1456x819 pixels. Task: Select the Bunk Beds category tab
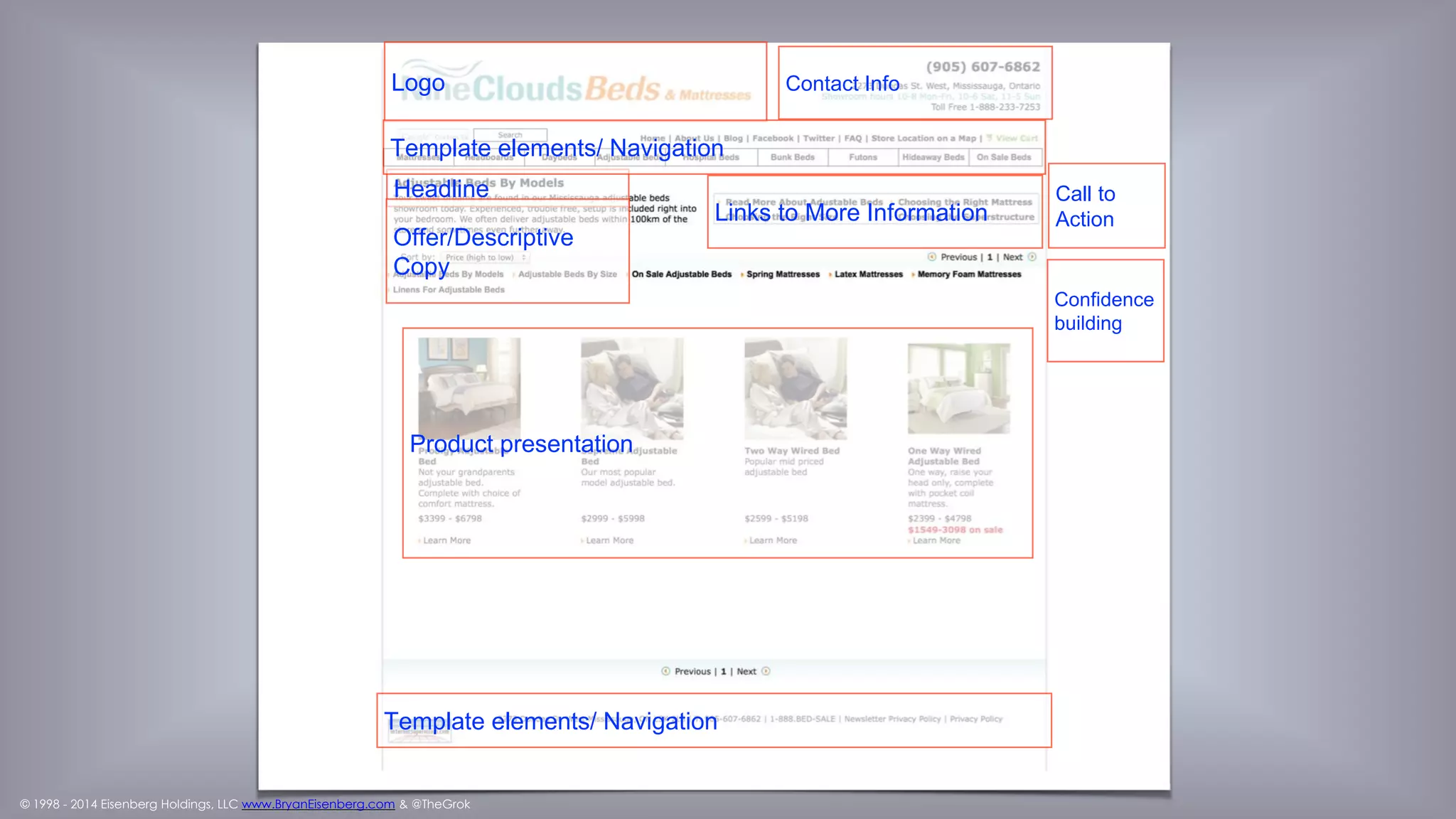point(792,157)
